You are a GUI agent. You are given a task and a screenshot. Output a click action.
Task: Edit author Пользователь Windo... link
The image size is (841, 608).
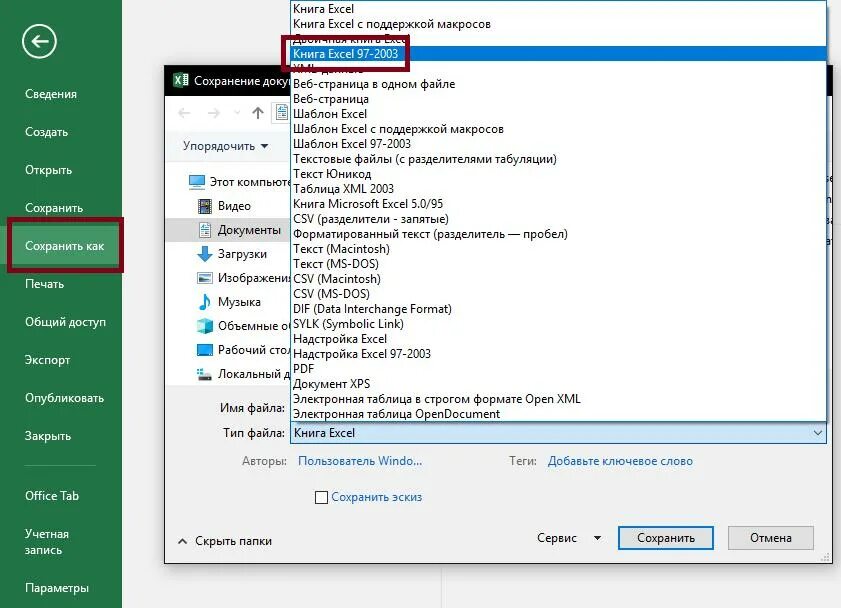(360, 461)
